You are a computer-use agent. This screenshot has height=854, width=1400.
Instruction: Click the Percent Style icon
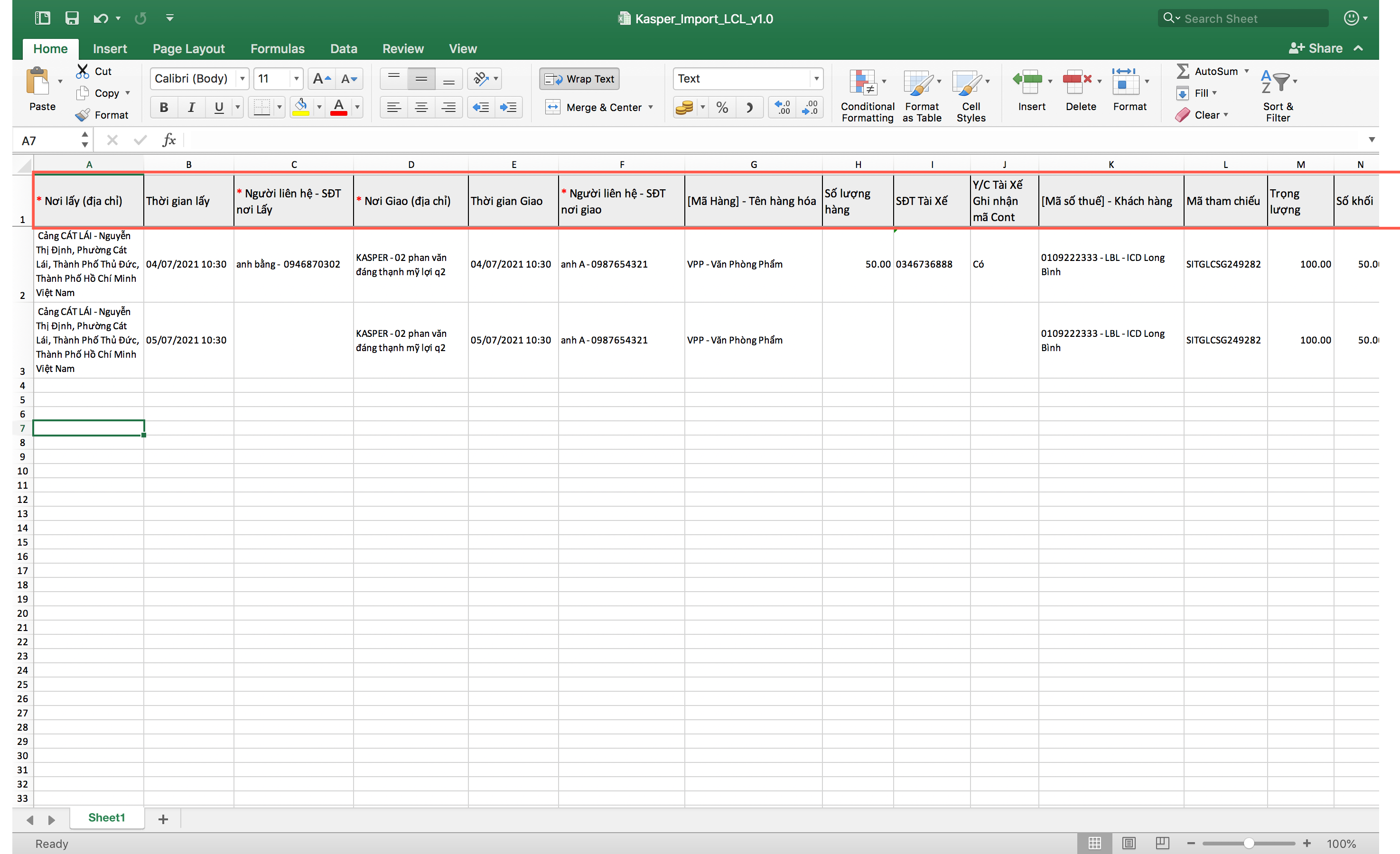[722, 107]
